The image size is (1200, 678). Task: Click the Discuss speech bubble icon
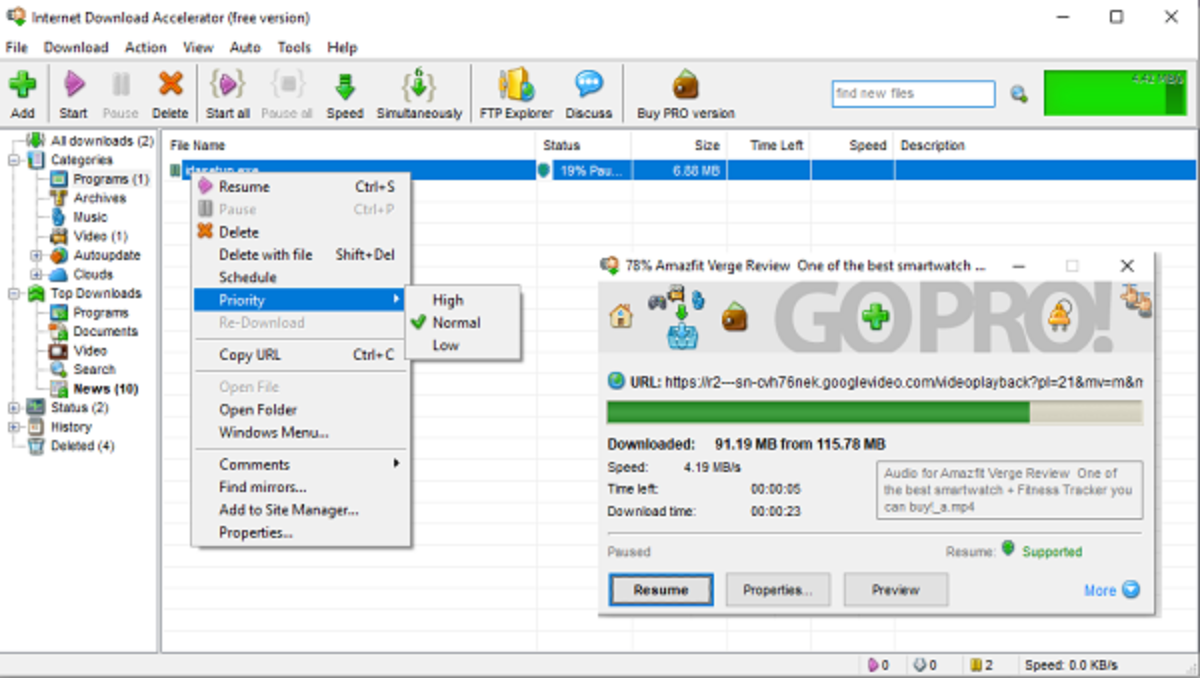coord(589,84)
